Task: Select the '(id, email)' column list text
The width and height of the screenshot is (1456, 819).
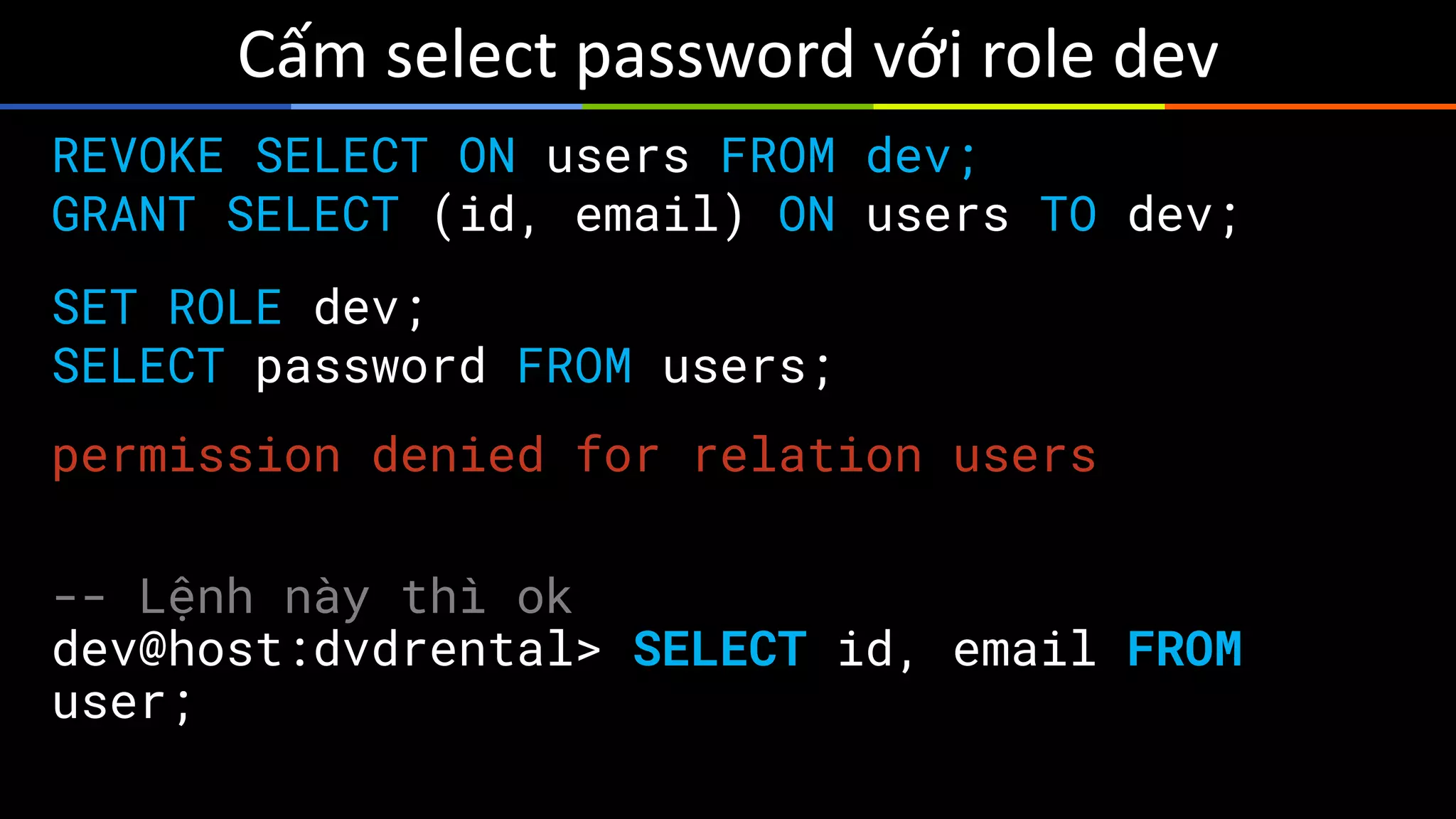Action: (589, 216)
